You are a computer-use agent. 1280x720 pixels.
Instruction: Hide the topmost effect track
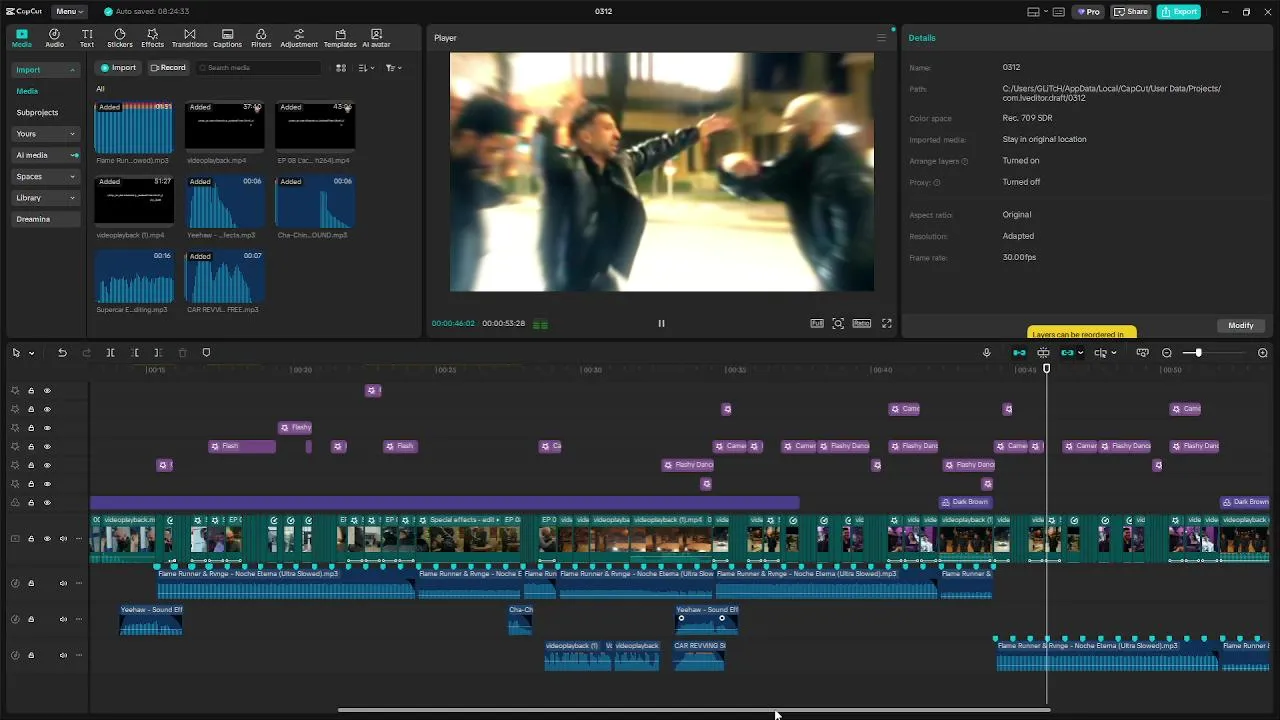47,391
